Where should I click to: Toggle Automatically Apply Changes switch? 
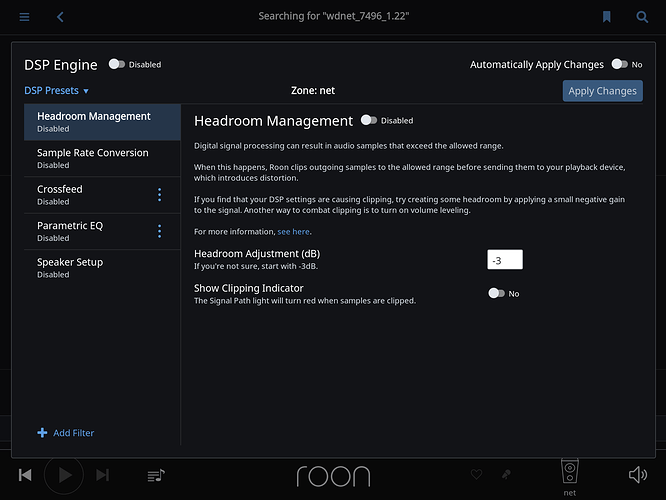pos(620,64)
